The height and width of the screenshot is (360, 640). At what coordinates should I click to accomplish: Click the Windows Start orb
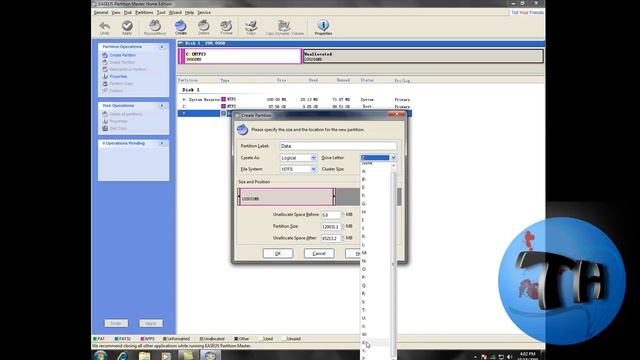point(100,356)
